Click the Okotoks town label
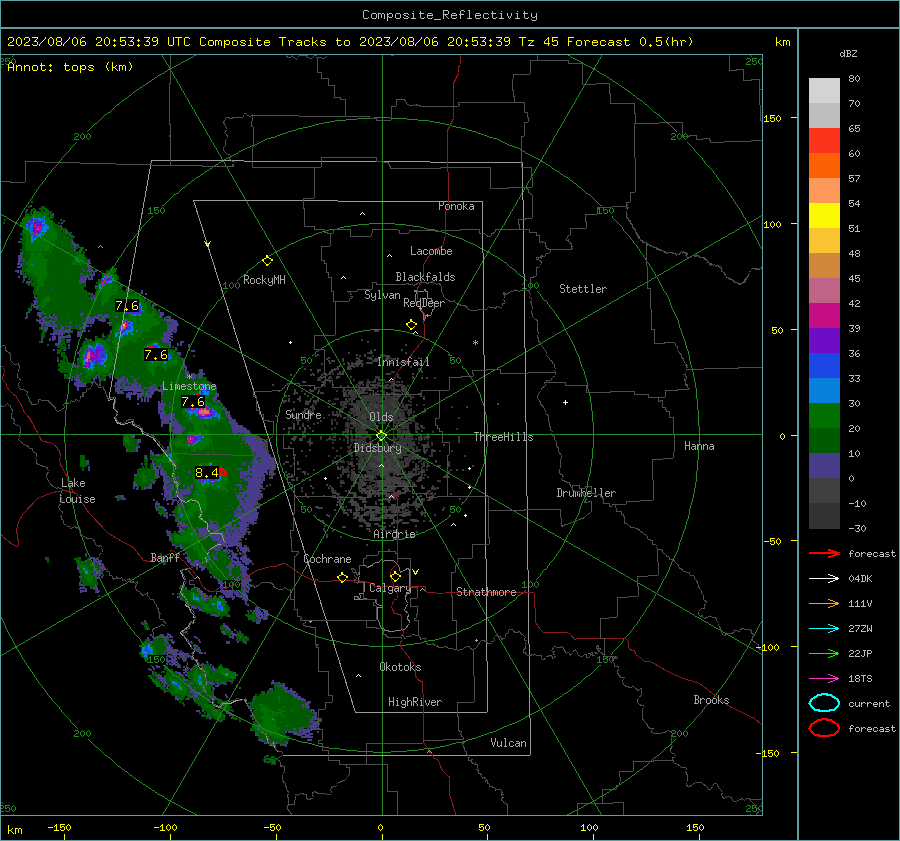This screenshot has height=841, width=900. [x=400, y=667]
